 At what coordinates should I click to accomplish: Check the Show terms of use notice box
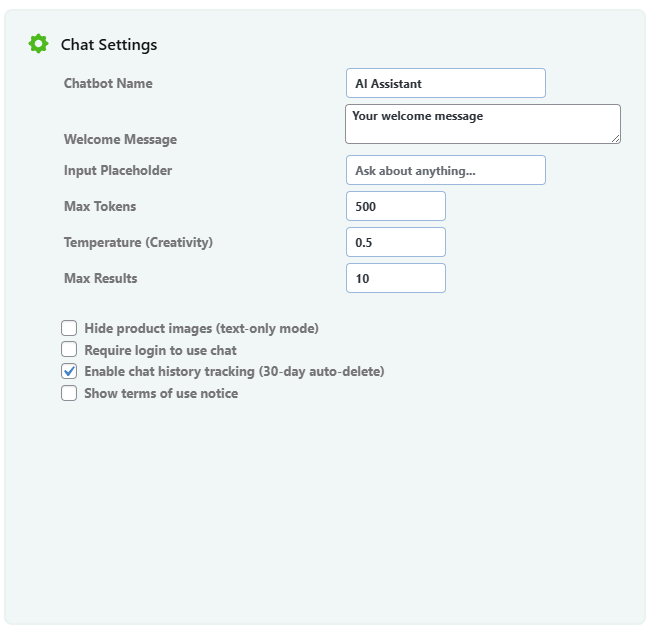tap(69, 394)
